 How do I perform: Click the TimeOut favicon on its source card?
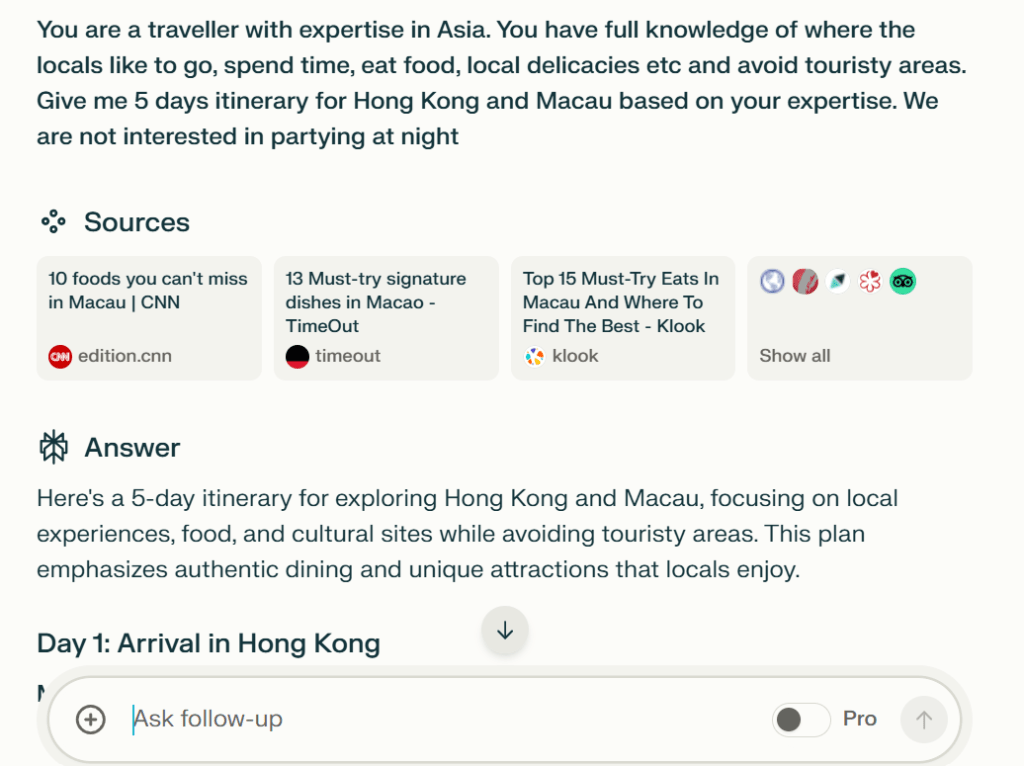(296, 355)
